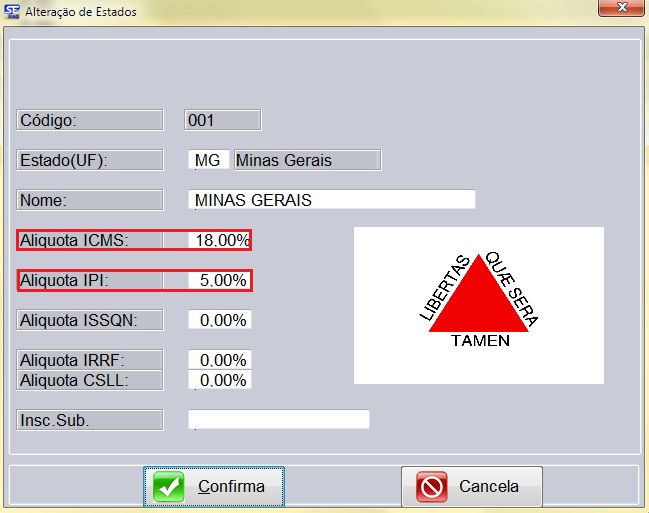
Task: Focus the Nome field with MINAS GERAIS
Action: 331,200
